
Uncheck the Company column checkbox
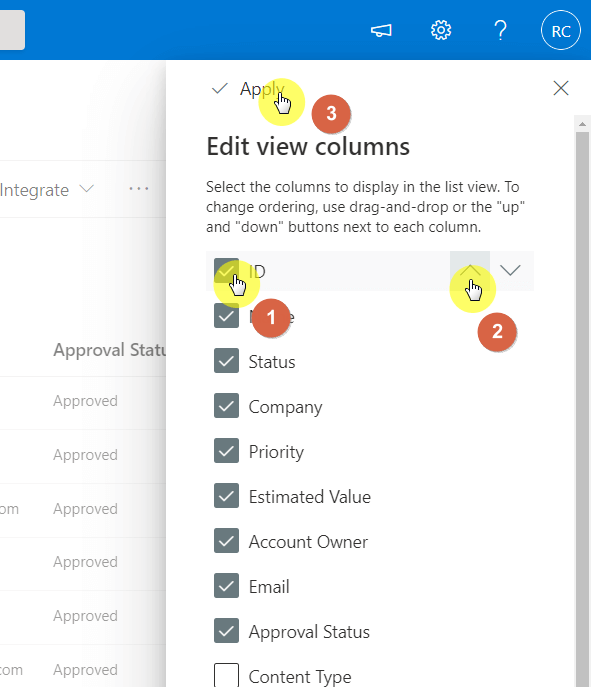point(226,406)
